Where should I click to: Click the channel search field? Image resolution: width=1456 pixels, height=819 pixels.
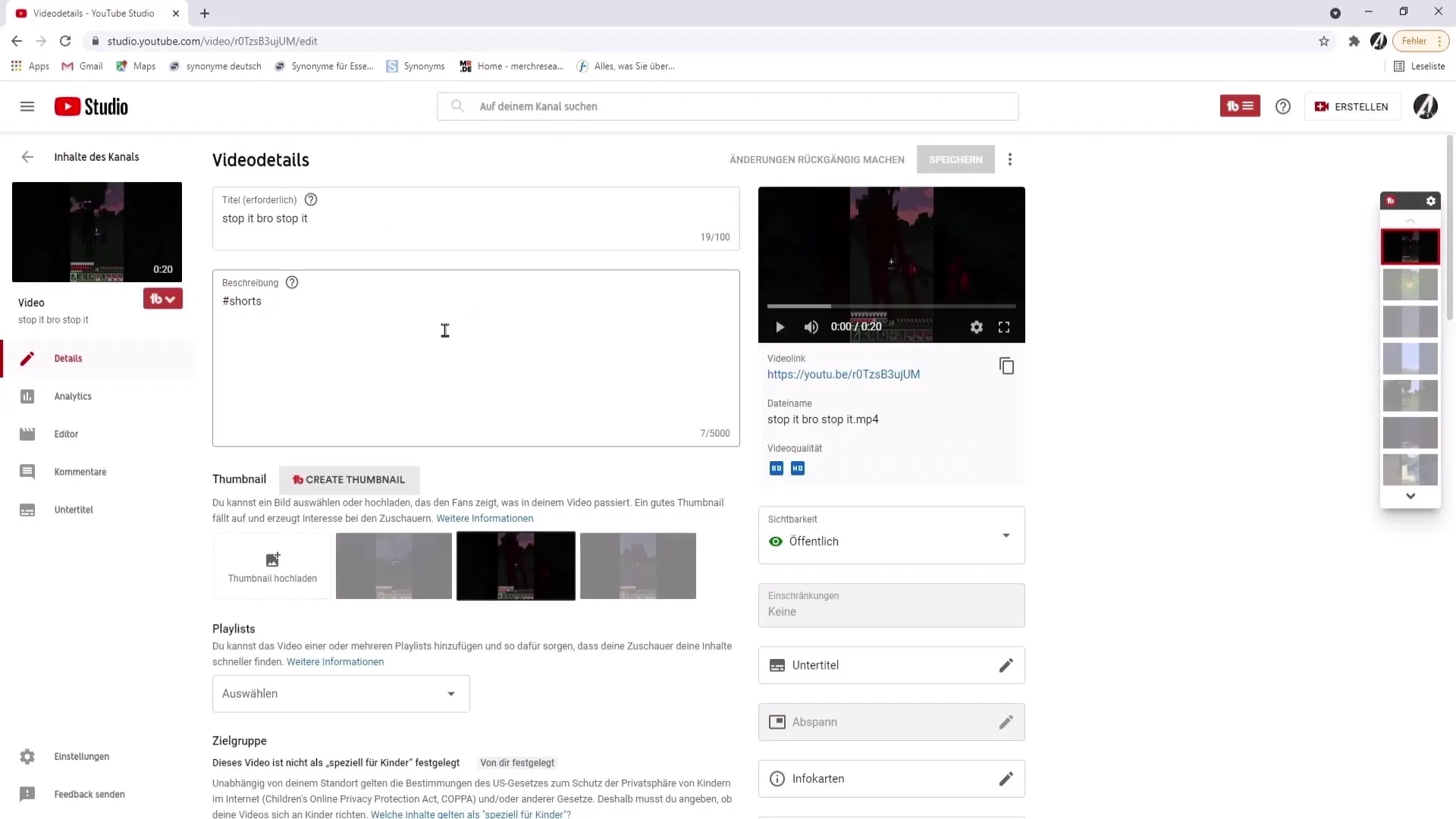pyautogui.click(x=727, y=107)
